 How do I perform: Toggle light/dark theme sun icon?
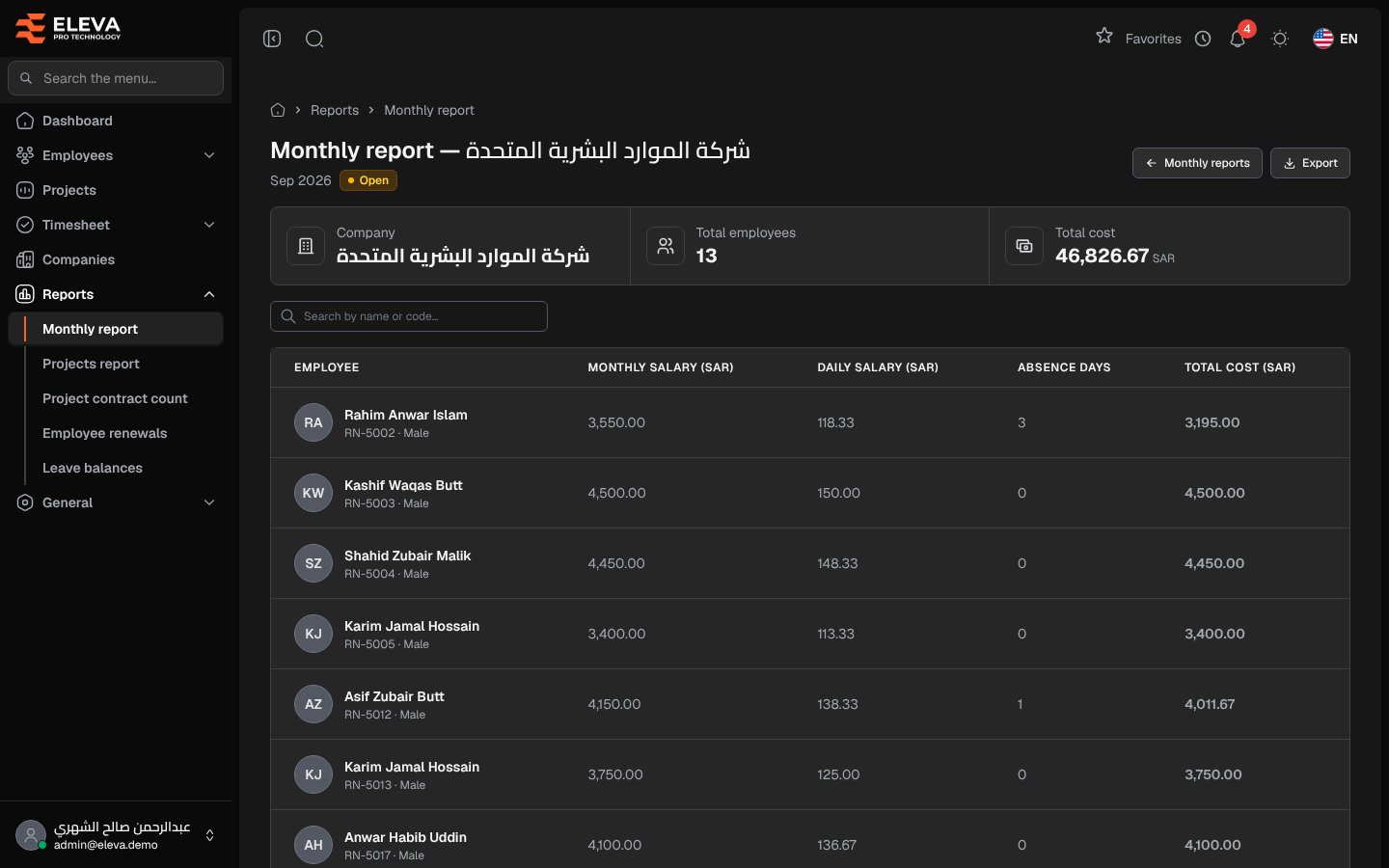pos(1280,39)
